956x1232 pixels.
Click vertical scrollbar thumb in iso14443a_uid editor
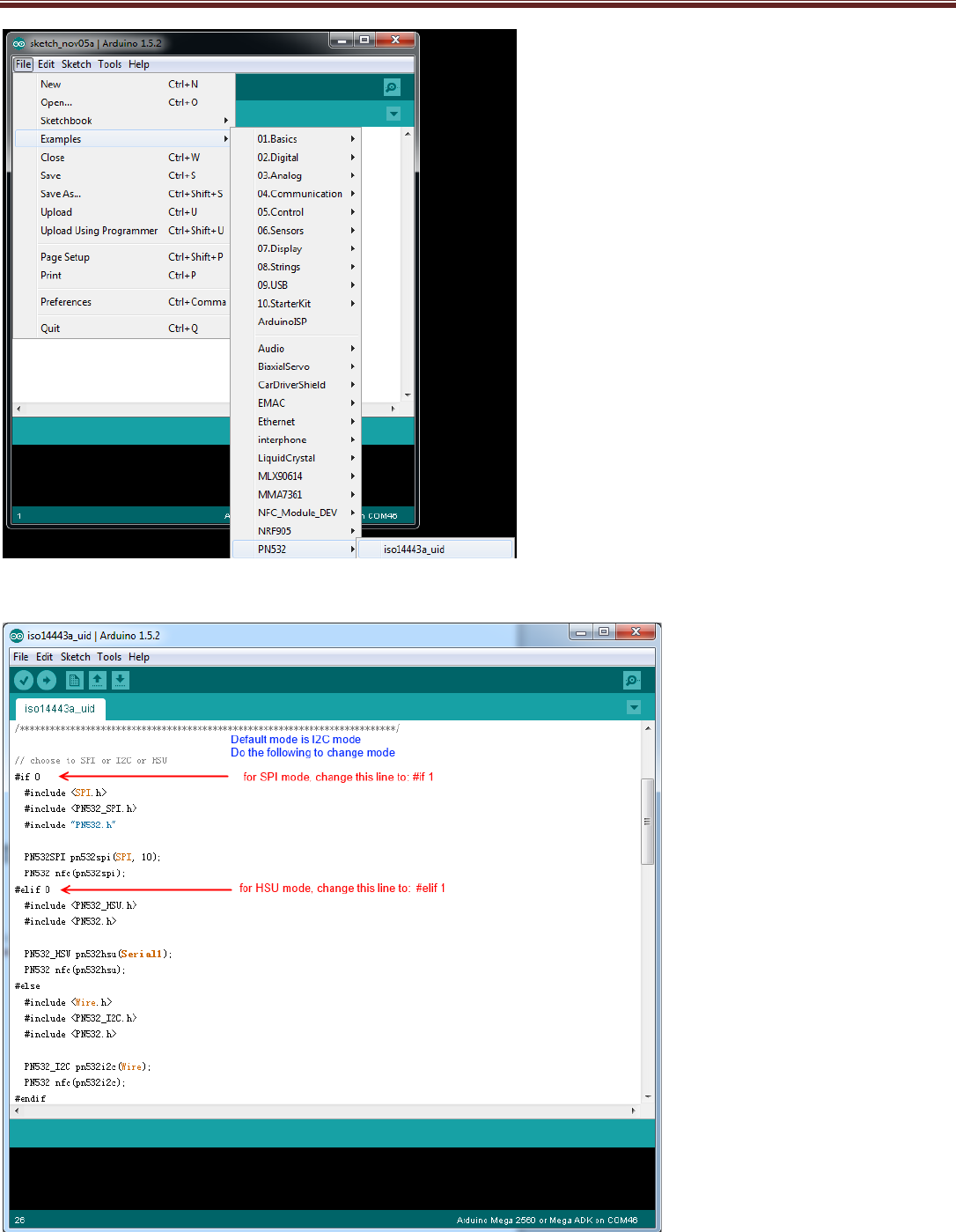coord(648,821)
